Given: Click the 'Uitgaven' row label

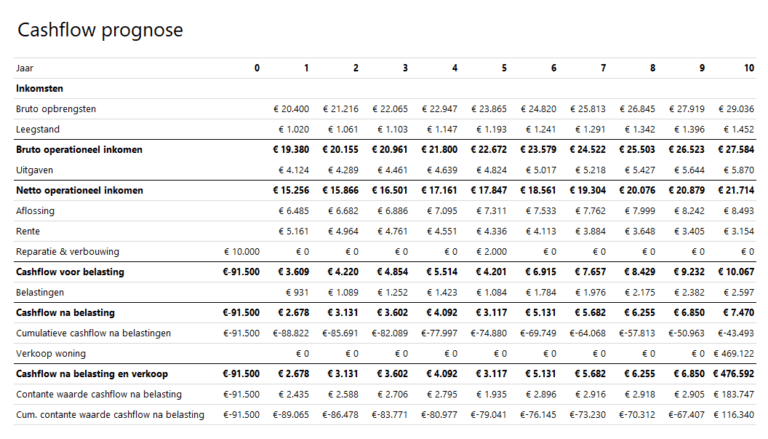Looking at the screenshot, I should pyautogui.click(x=34, y=170).
